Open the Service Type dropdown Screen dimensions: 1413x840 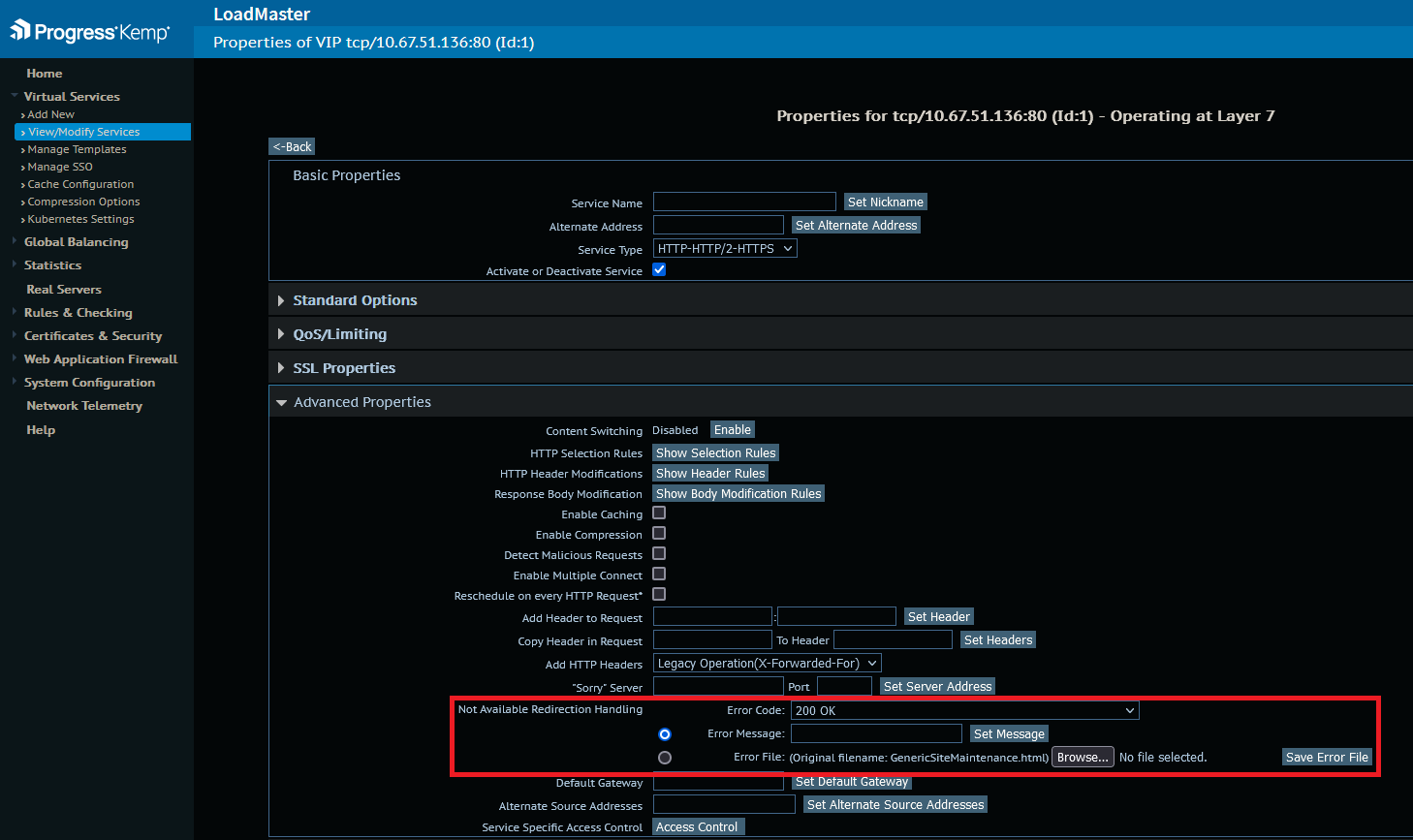tap(725, 249)
